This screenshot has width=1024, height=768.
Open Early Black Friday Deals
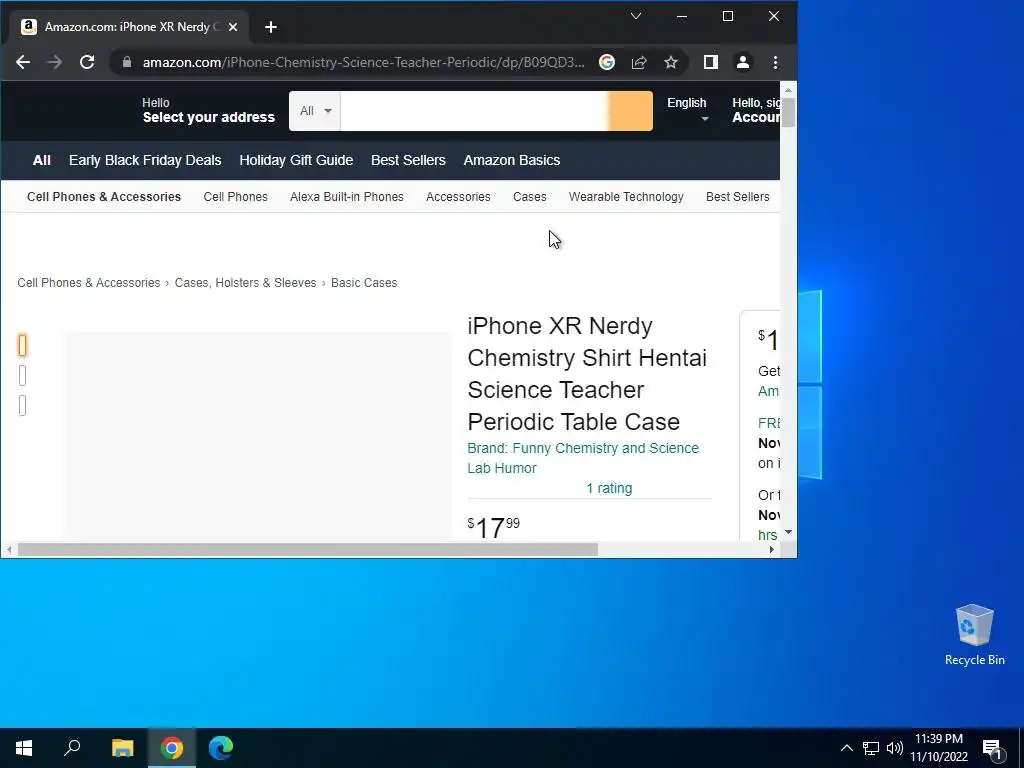[x=145, y=160]
